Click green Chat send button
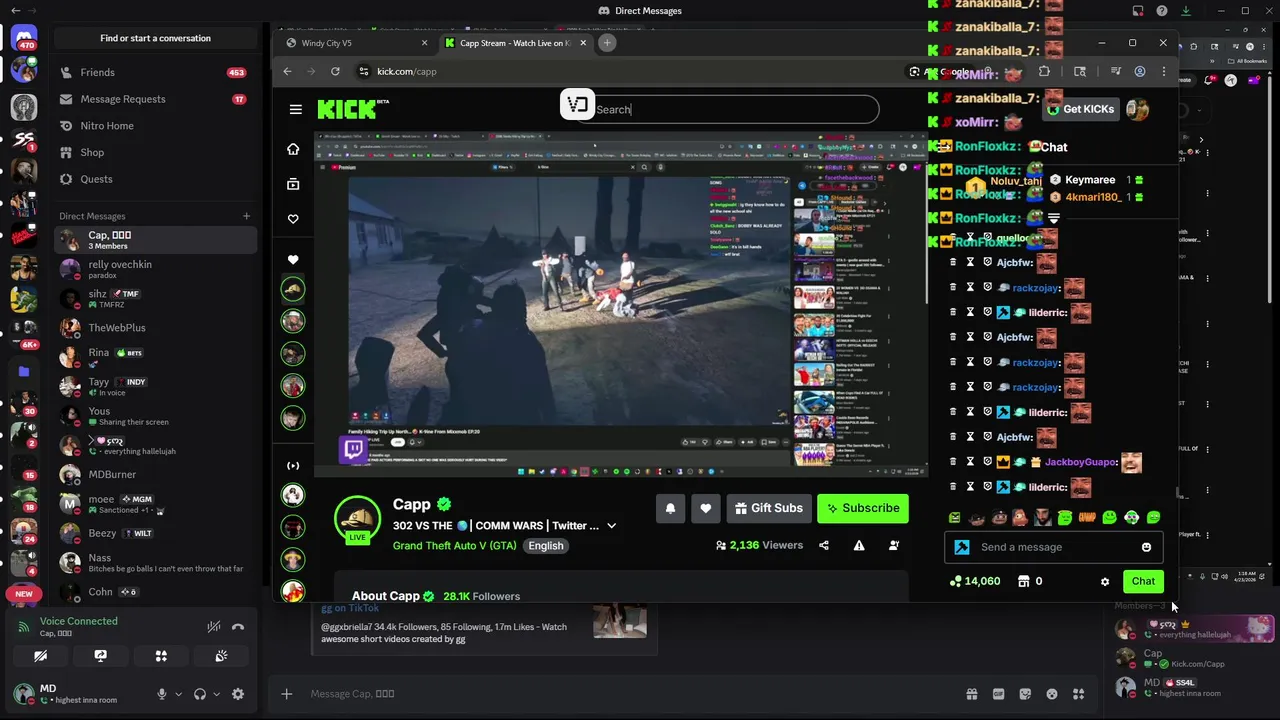Viewport: 1280px width, 720px height. (1143, 581)
